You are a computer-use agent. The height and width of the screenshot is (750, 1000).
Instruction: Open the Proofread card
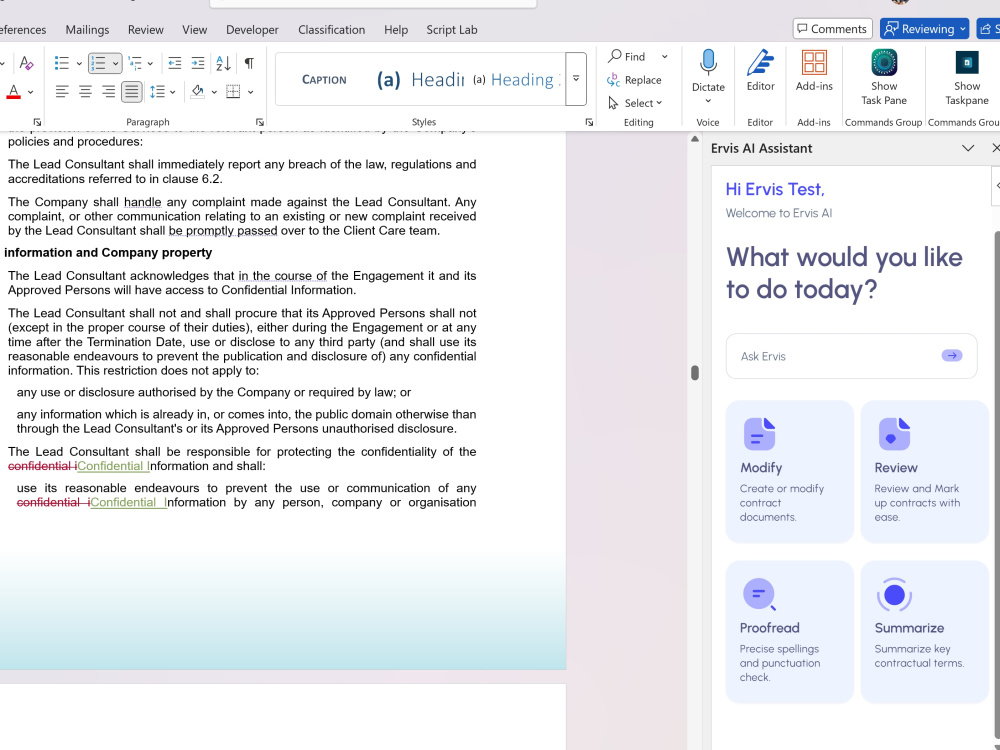coord(790,631)
